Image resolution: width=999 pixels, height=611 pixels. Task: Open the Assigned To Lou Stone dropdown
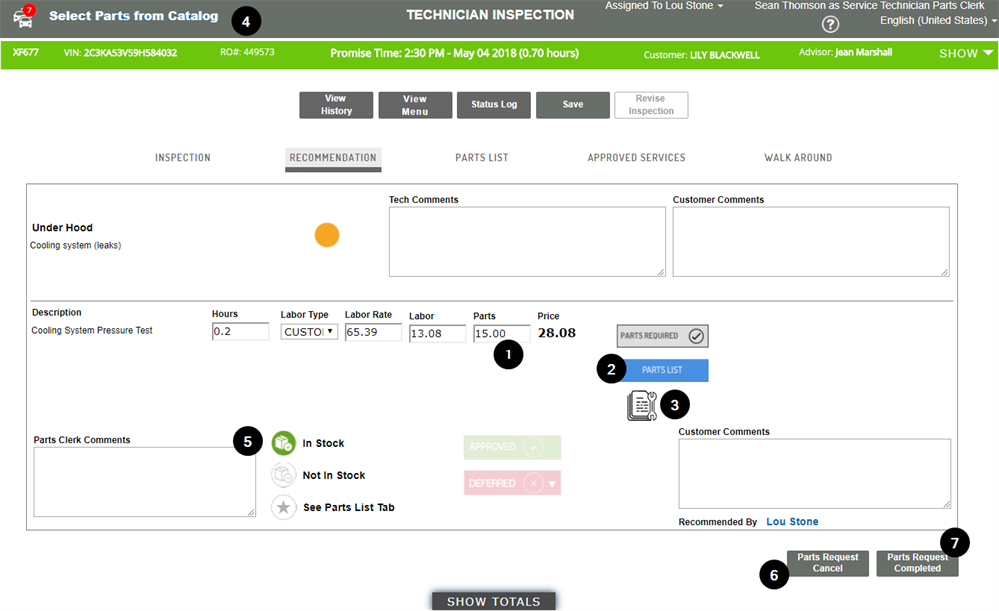click(x=664, y=6)
